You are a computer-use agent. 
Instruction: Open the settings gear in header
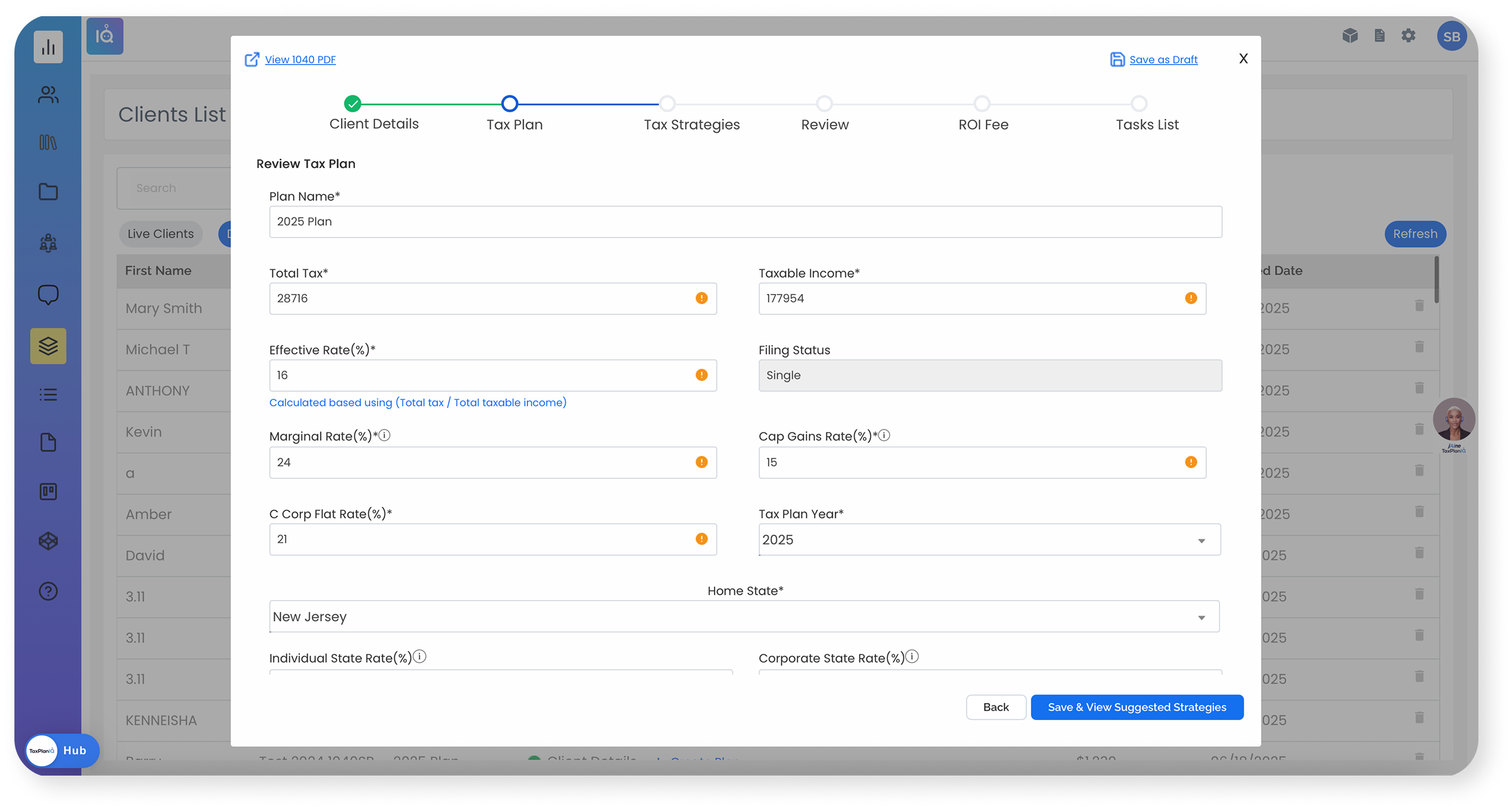click(x=1408, y=36)
